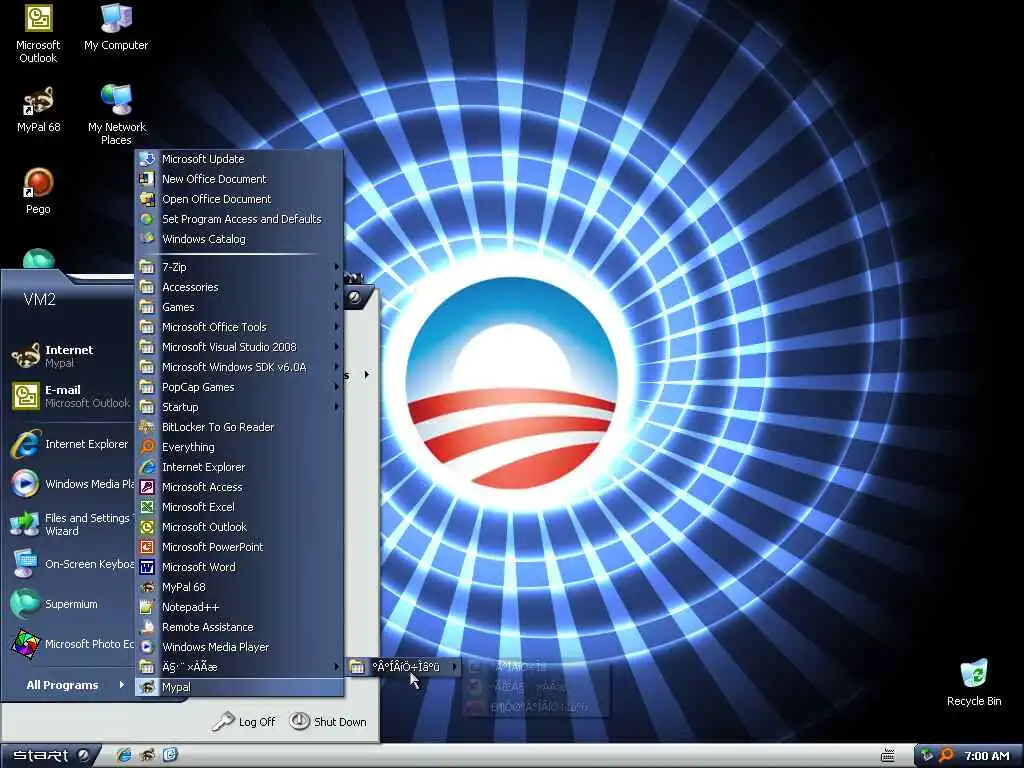Click the 7:00 AM taskbar clock
This screenshot has height=768, width=1024.
tap(987, 756)
